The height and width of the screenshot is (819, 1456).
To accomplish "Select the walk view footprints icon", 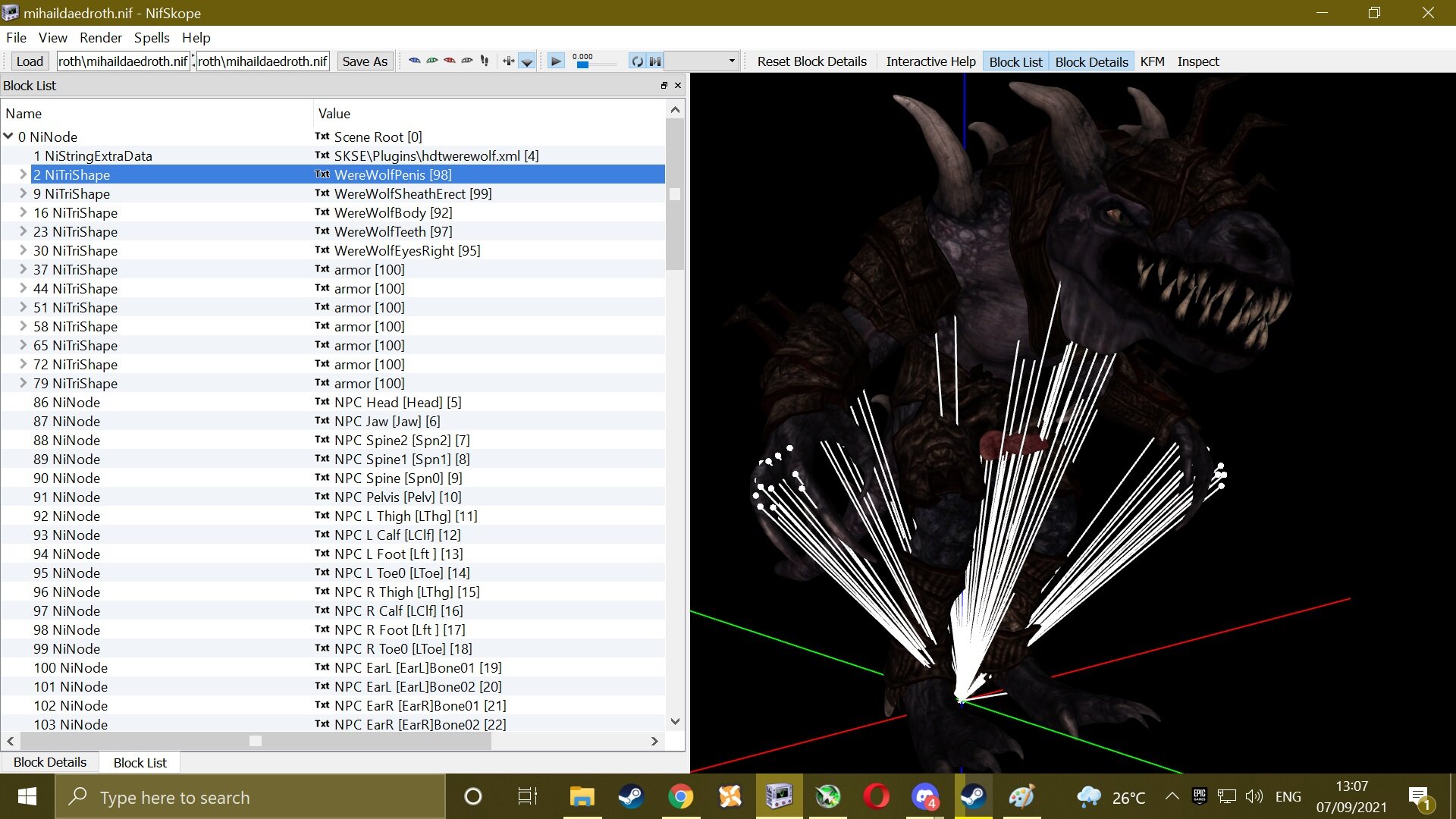I will (x=485, y=61).
